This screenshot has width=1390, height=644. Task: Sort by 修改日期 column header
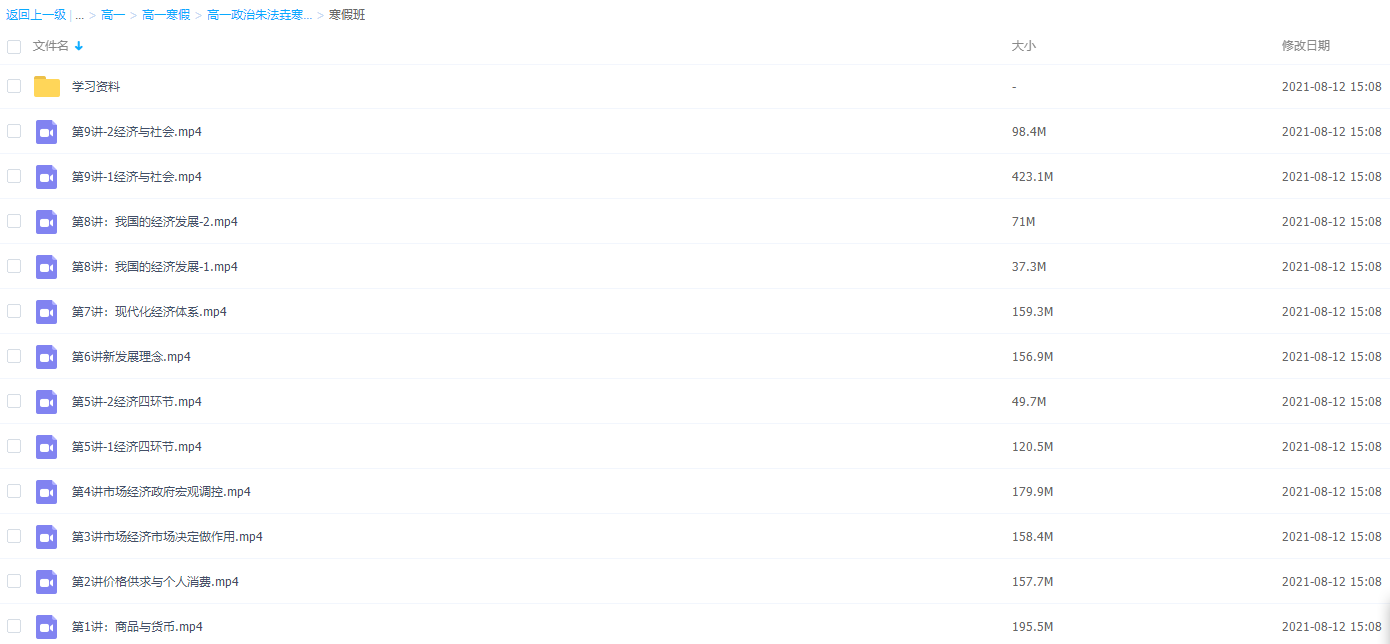tap(1306, 46)
